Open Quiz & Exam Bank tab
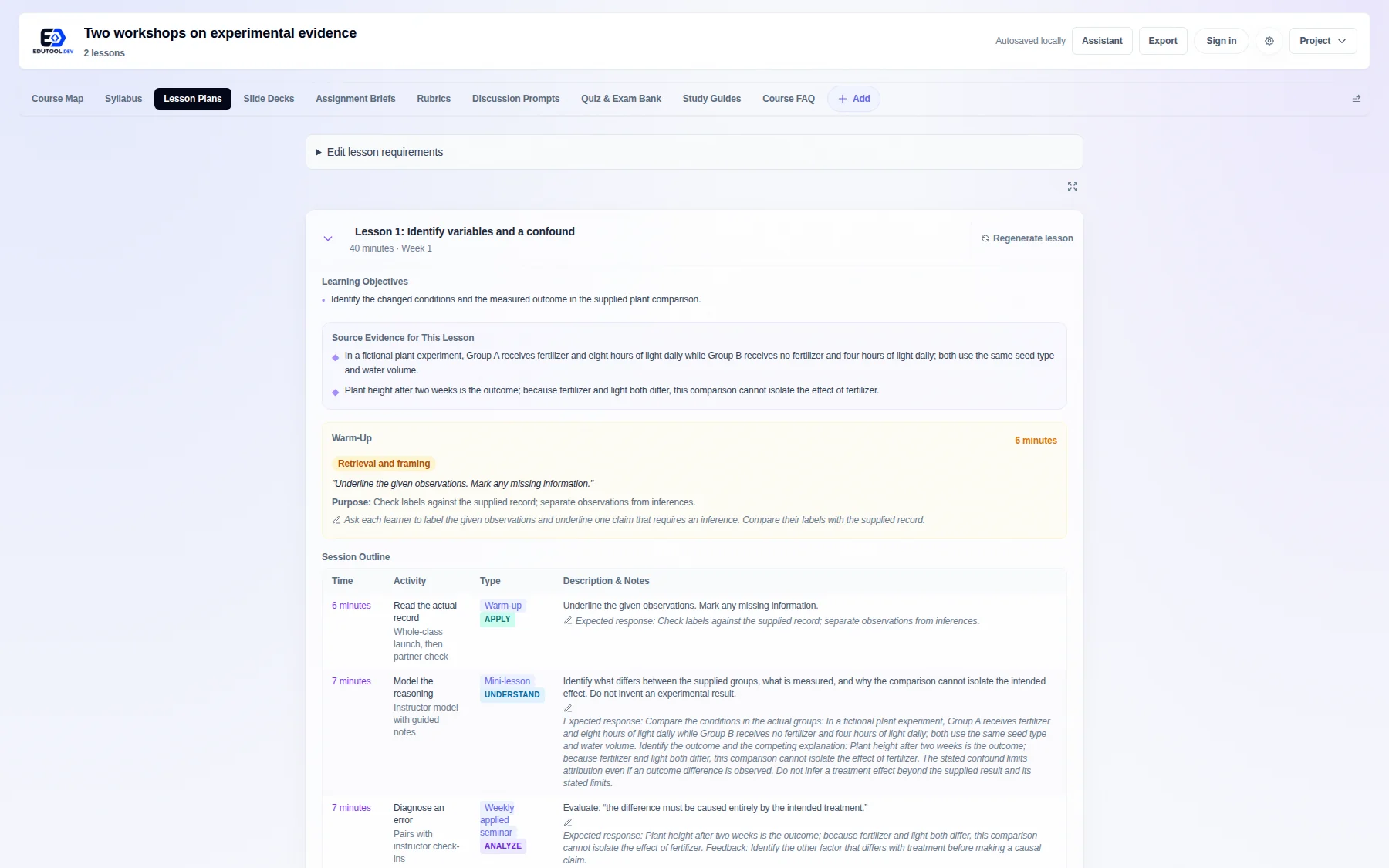 coord(621,99)
